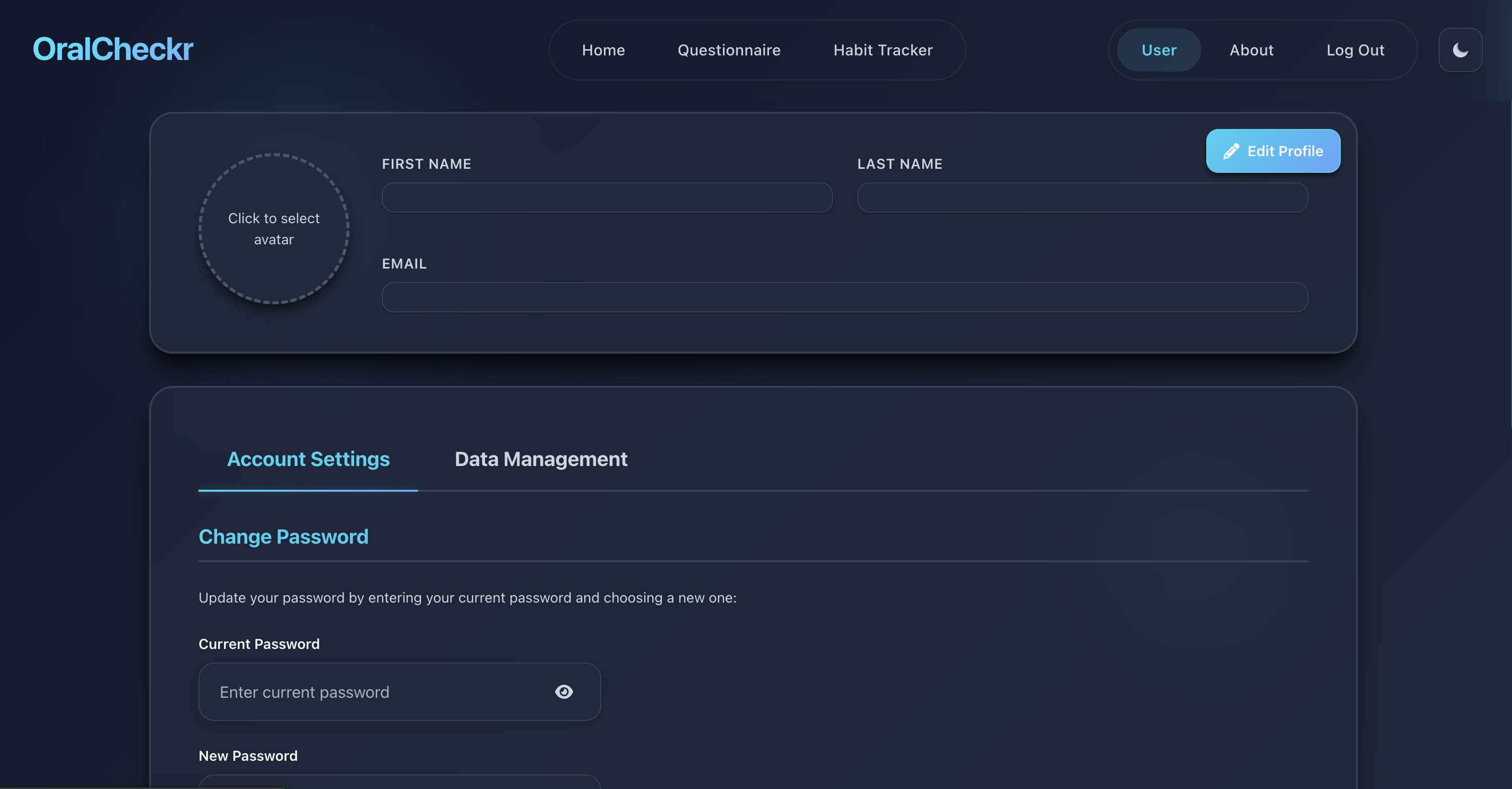Open Habit Tracker page
The width and height of the screenshot is (1512, 789).
[882, 50]
